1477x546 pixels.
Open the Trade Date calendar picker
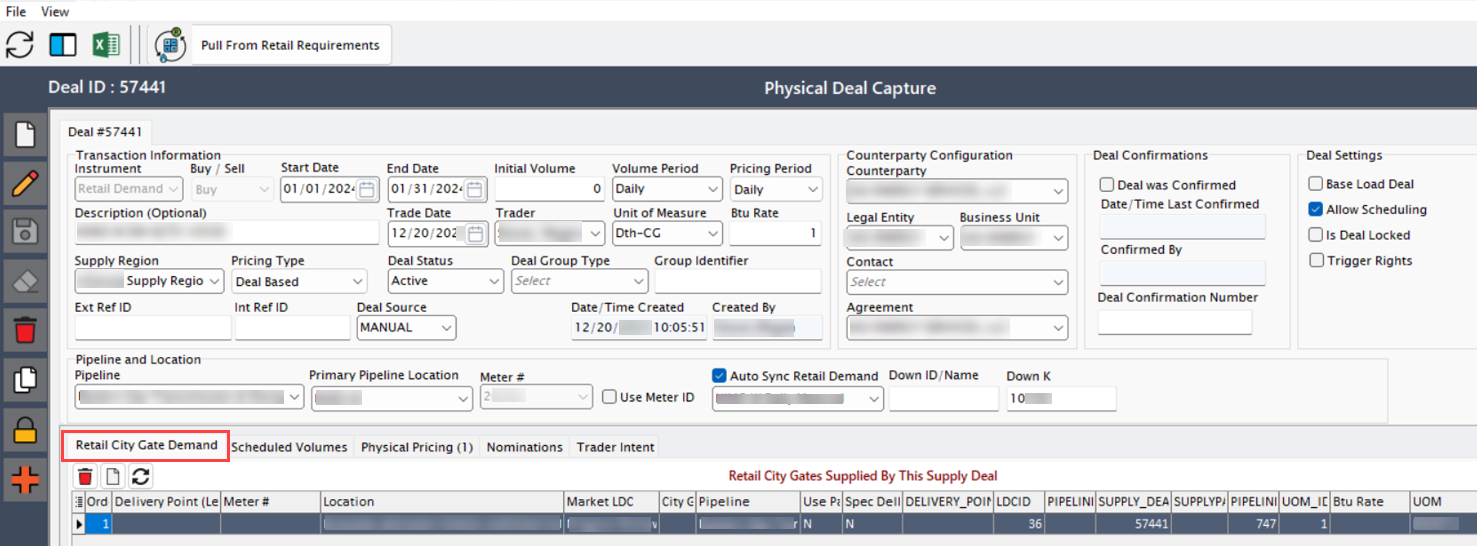click(x=474, y=233)
